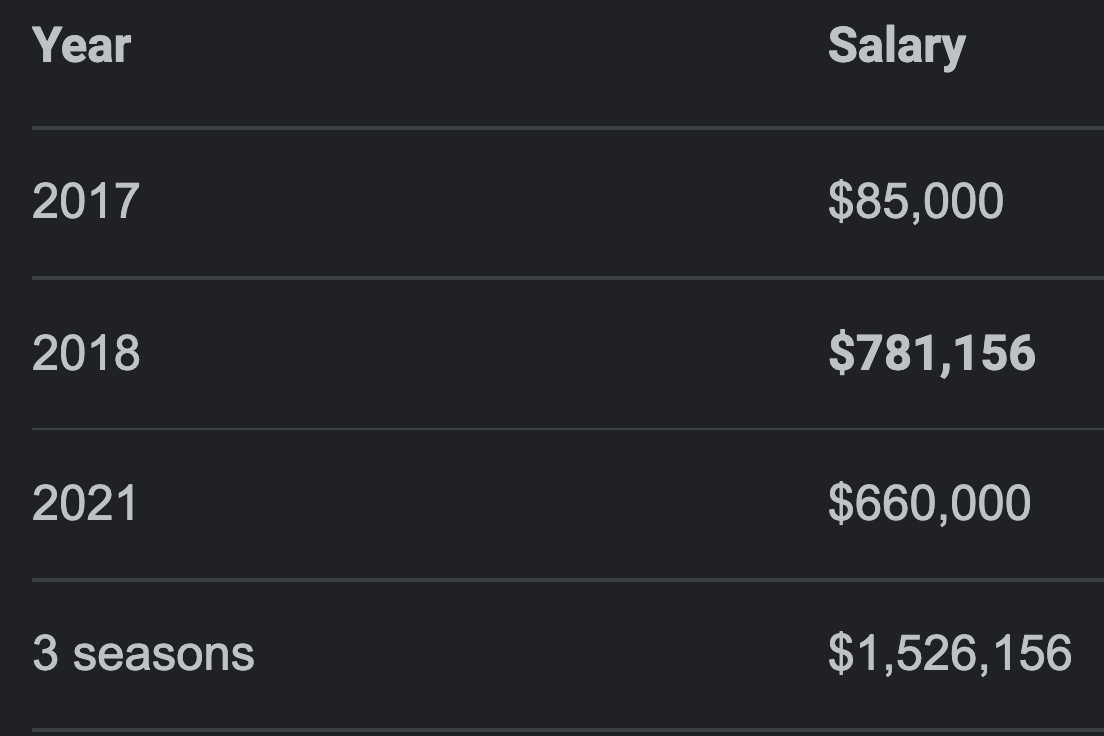Click the divider between 2017 and 2018 rows
The image size is (1104, 736).
click(x=567, y=278)
